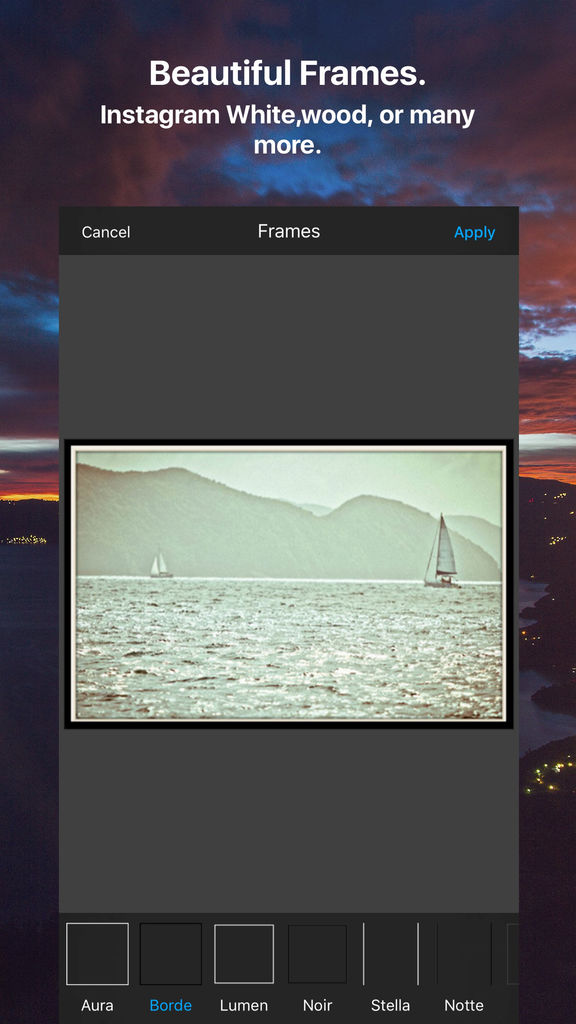
Task: Tap the Stella label text
Action: coord(391,1005)
